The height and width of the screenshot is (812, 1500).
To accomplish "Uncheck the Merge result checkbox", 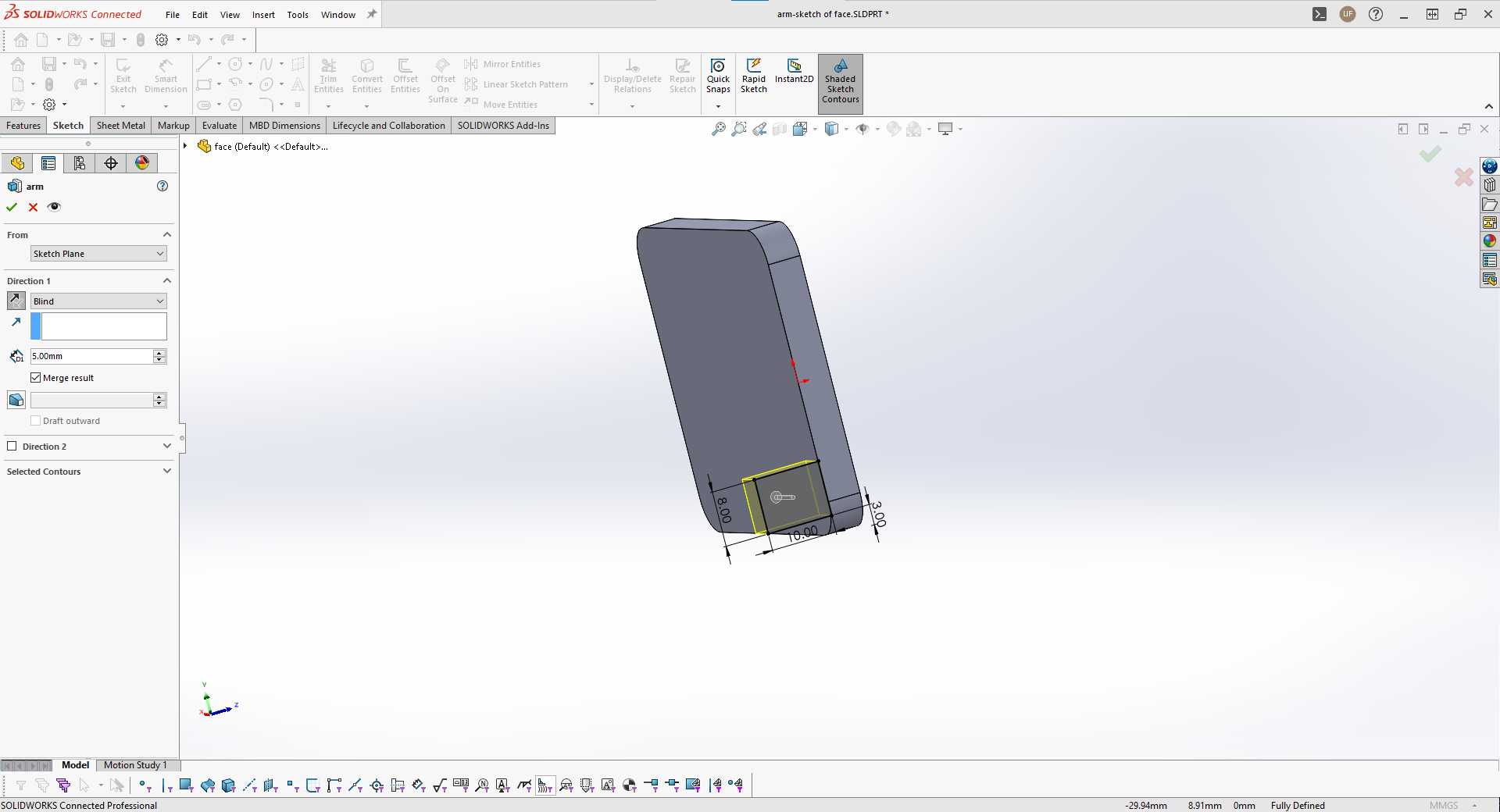I will pos(35,378).
